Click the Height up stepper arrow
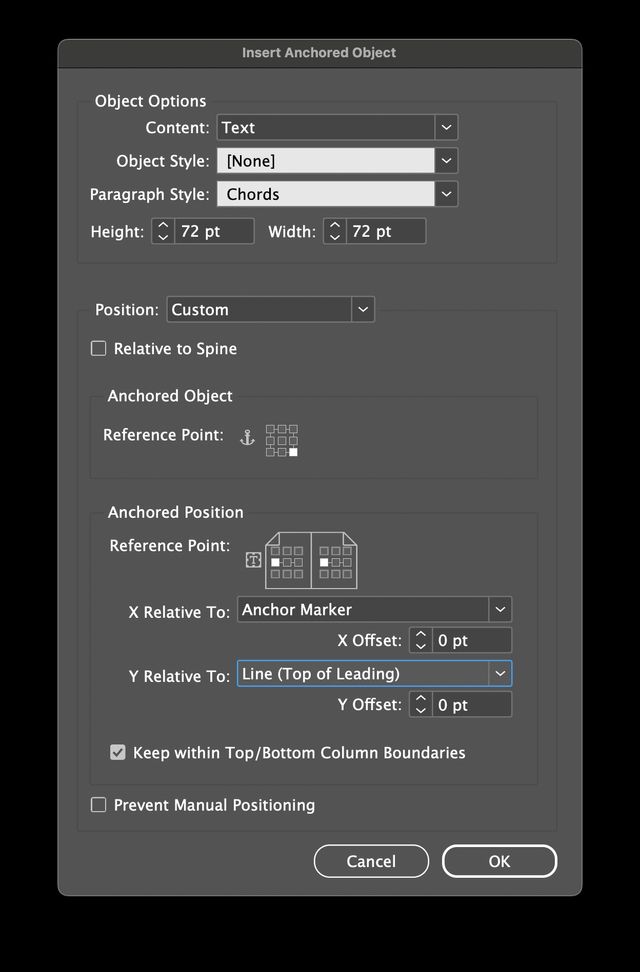This screenshot has width=640, height=972. (161, 226)
